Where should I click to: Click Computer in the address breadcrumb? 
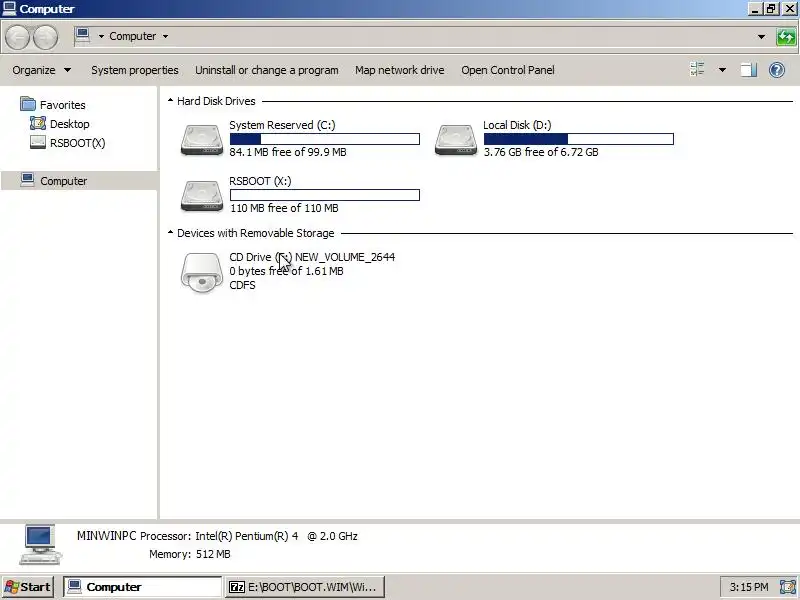pos(133,36)
